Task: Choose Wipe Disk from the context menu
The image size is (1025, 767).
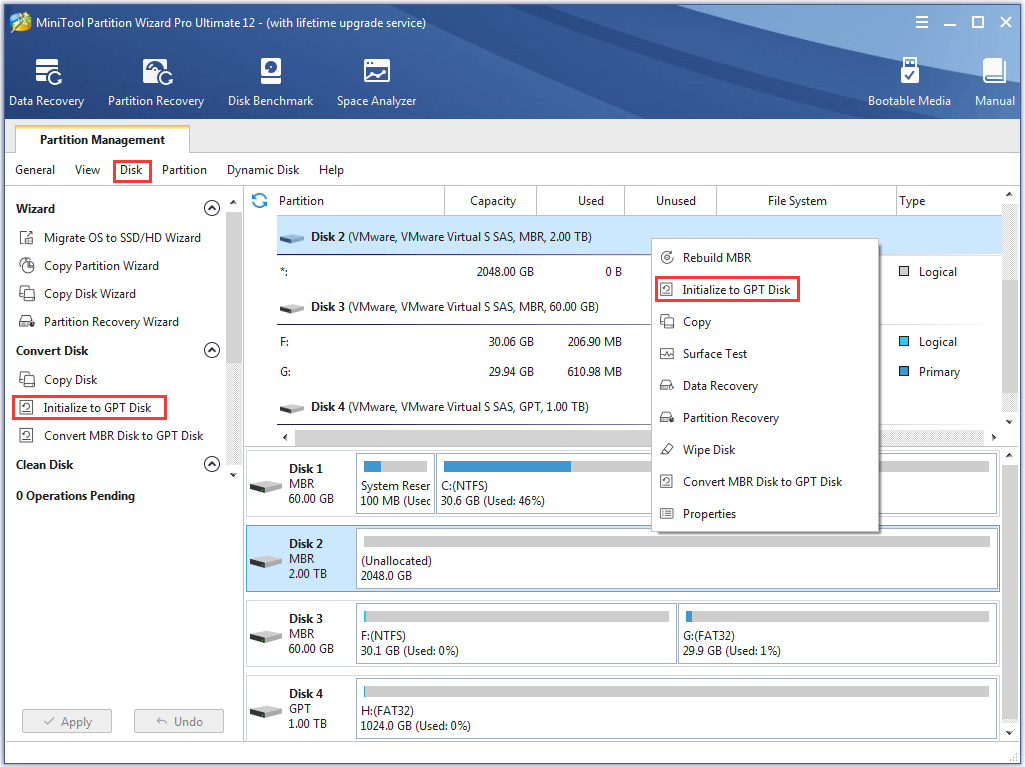Action: tap(708, 450)
